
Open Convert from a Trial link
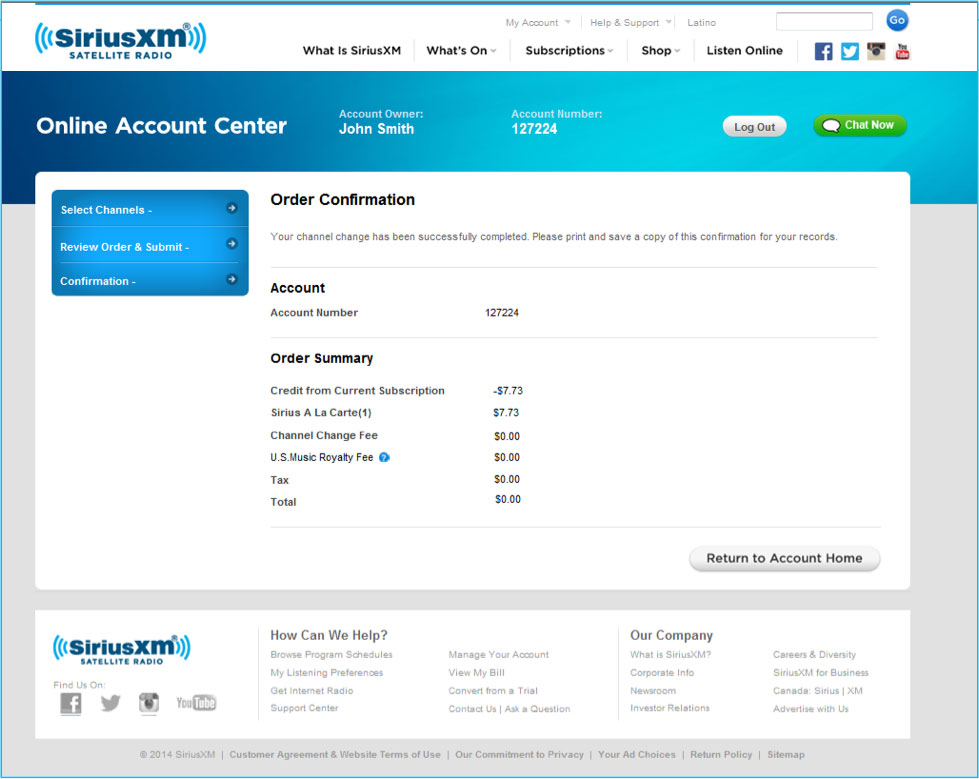click(493, 691)
